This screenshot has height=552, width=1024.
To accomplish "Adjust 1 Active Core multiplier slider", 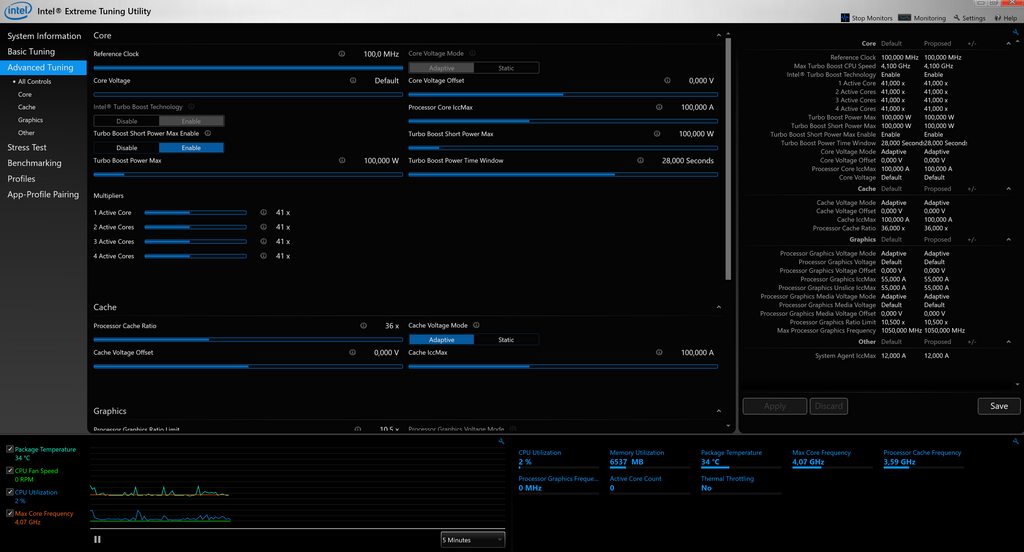I will 195,212.
